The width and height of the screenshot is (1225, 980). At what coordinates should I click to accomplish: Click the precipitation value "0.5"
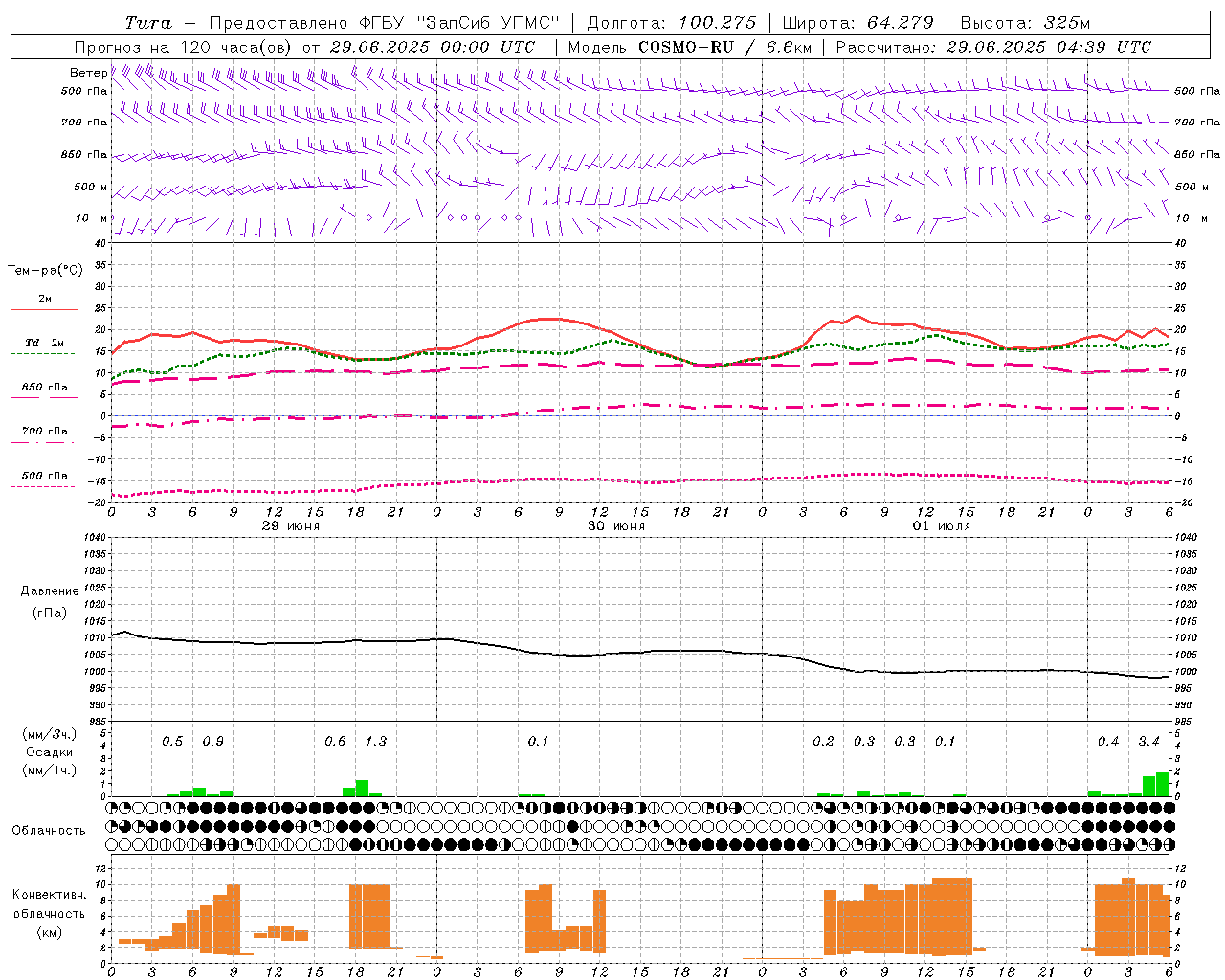[x=172, y=742]
